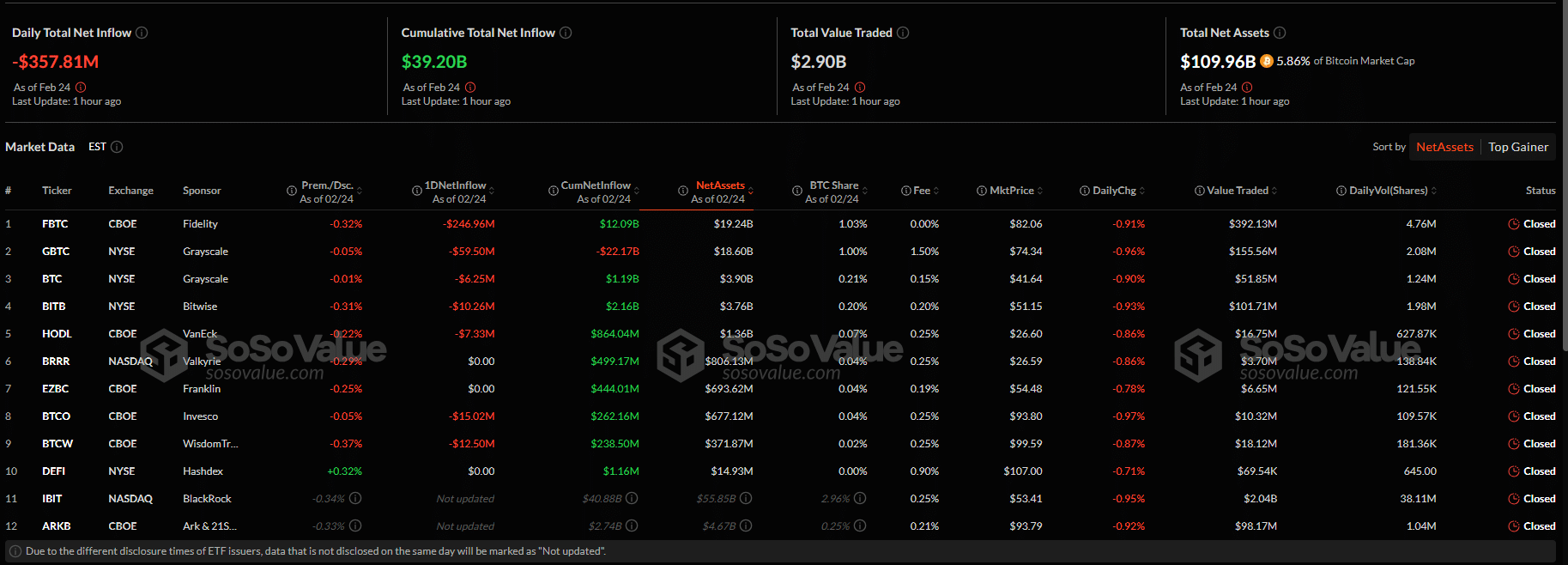Sort table by DailyVol(Shares) arrows
Viewport: 1568px width, 565px height.
[x=1434, y=191]
